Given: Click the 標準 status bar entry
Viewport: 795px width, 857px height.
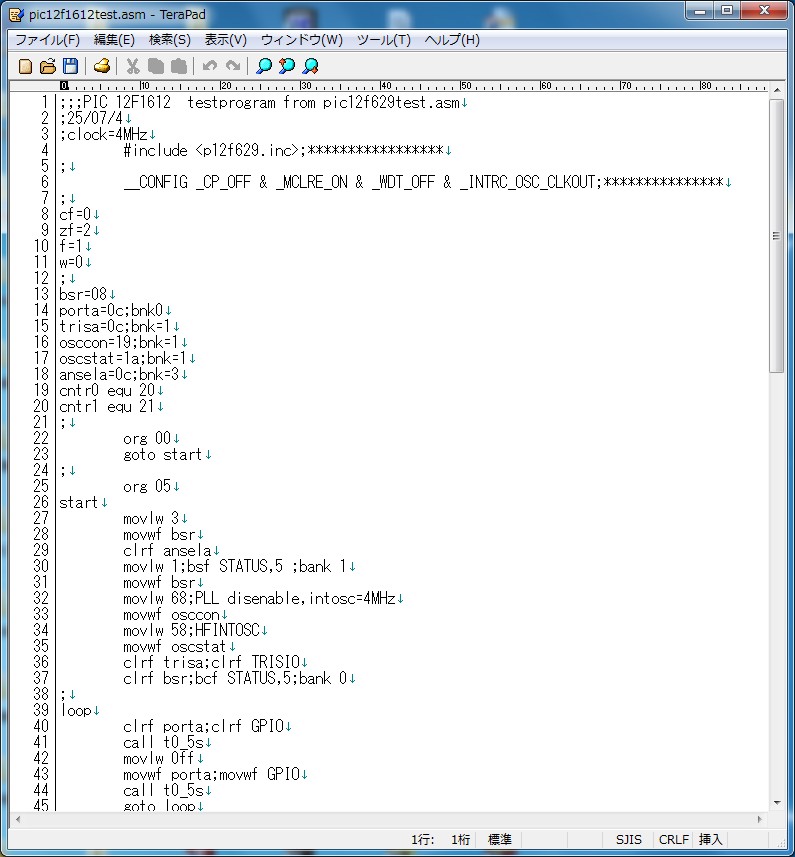Looking at the screenshot, I should coord(499,840).
